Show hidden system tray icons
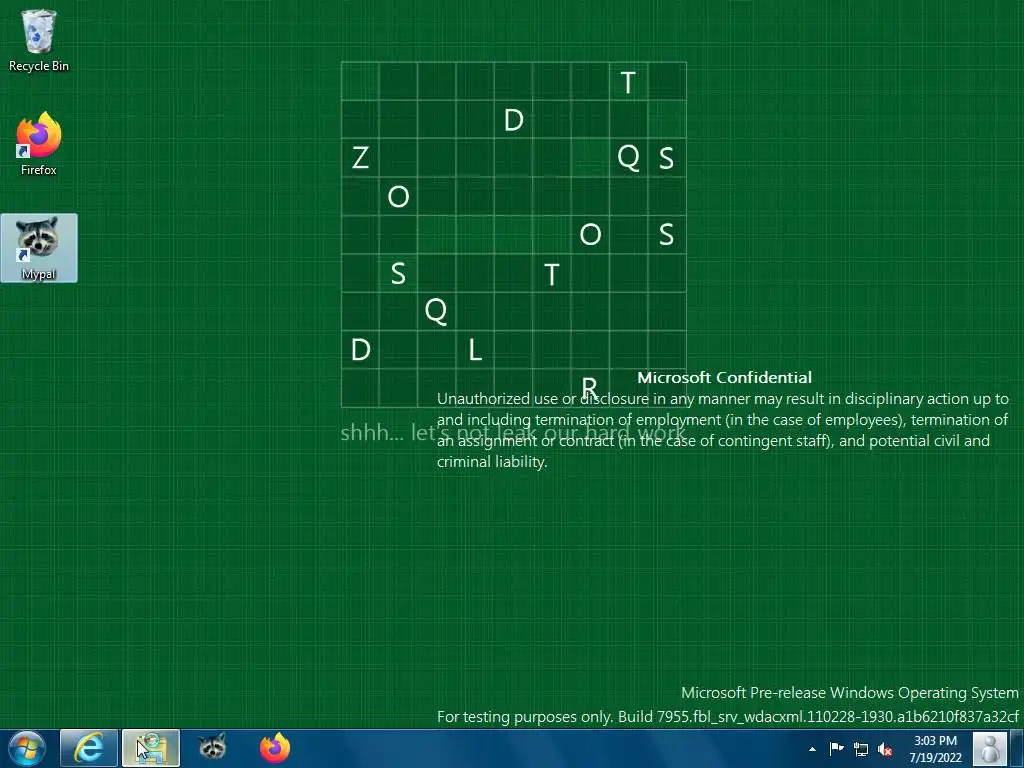The image size is (1024, 768). pos(812,749)
